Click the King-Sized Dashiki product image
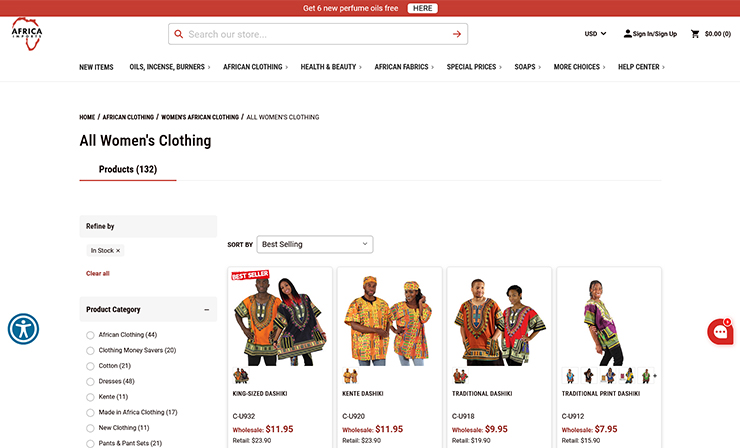The height and width of the screenshot is (448, 740). (x=279, y=319)
